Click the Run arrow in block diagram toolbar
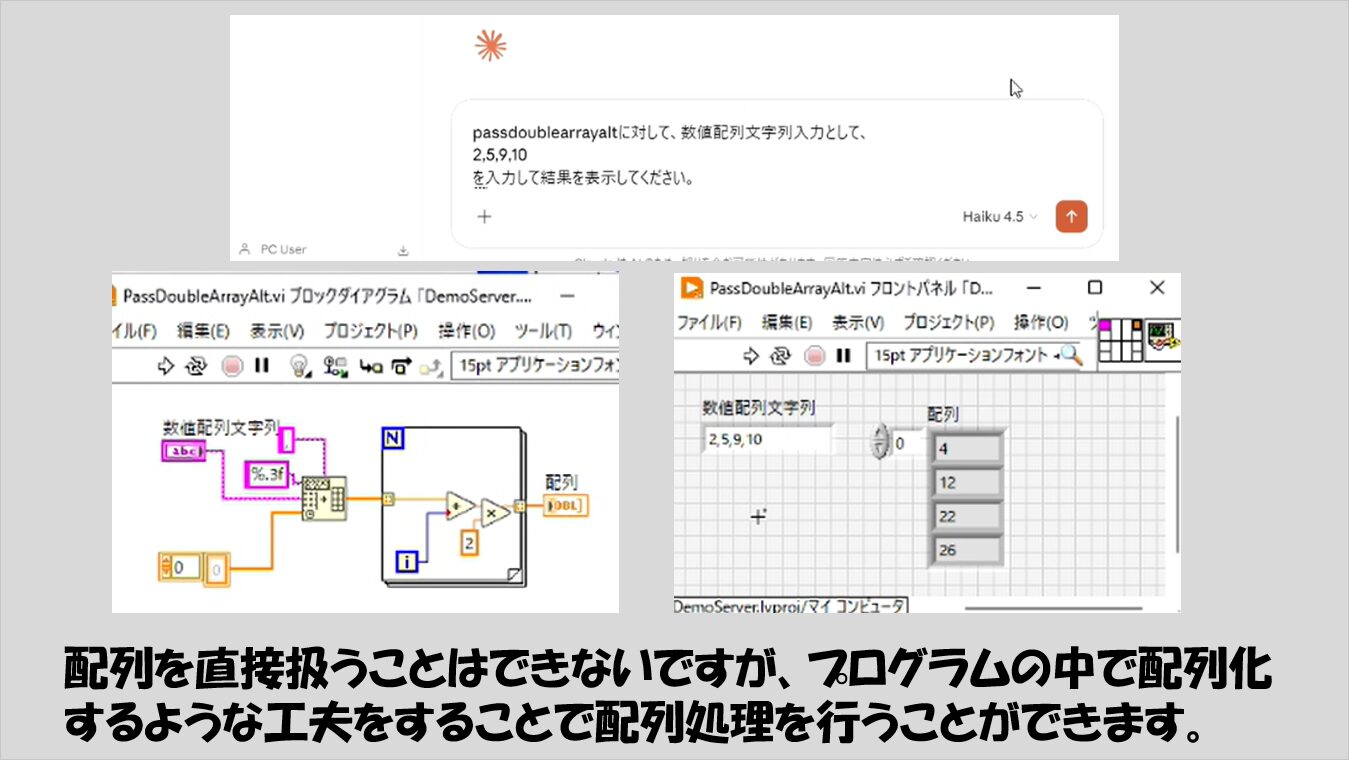1349x760 pixels. [x=166, y=366]
